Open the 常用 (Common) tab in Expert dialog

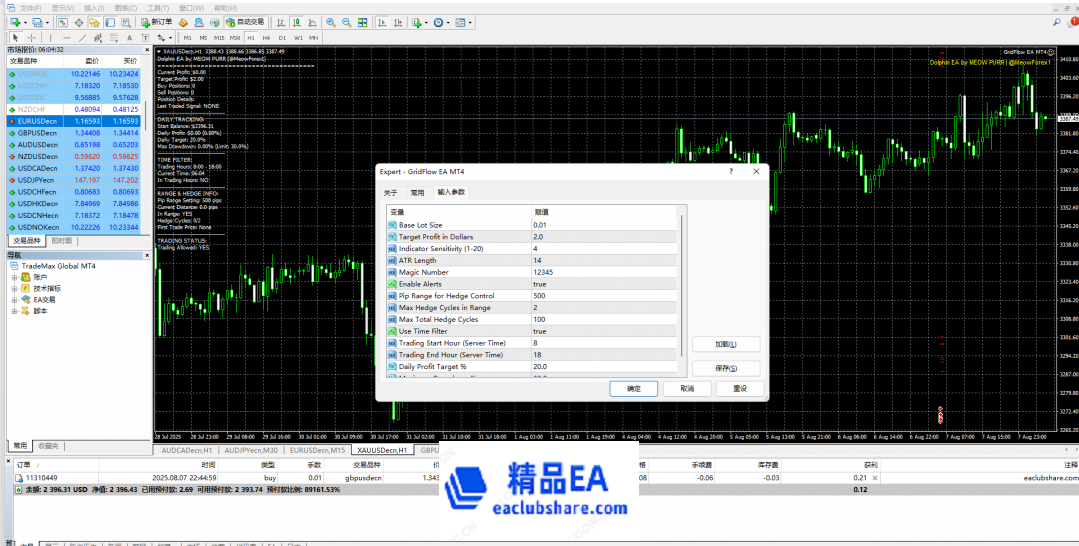tap(417, 192)
